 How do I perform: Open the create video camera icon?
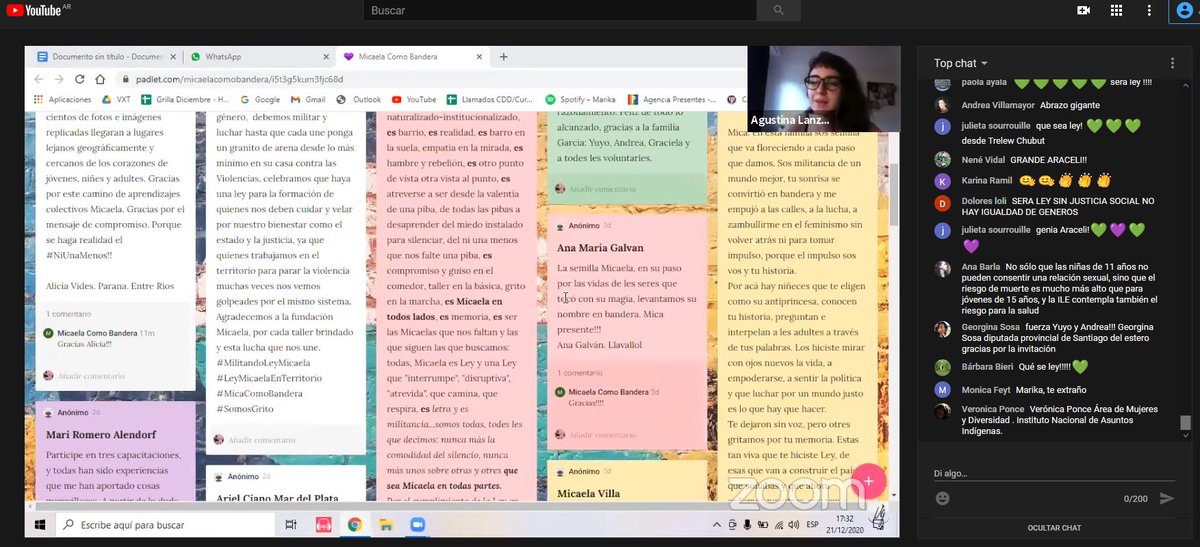pyautogui.click(x=1083, y=10)
